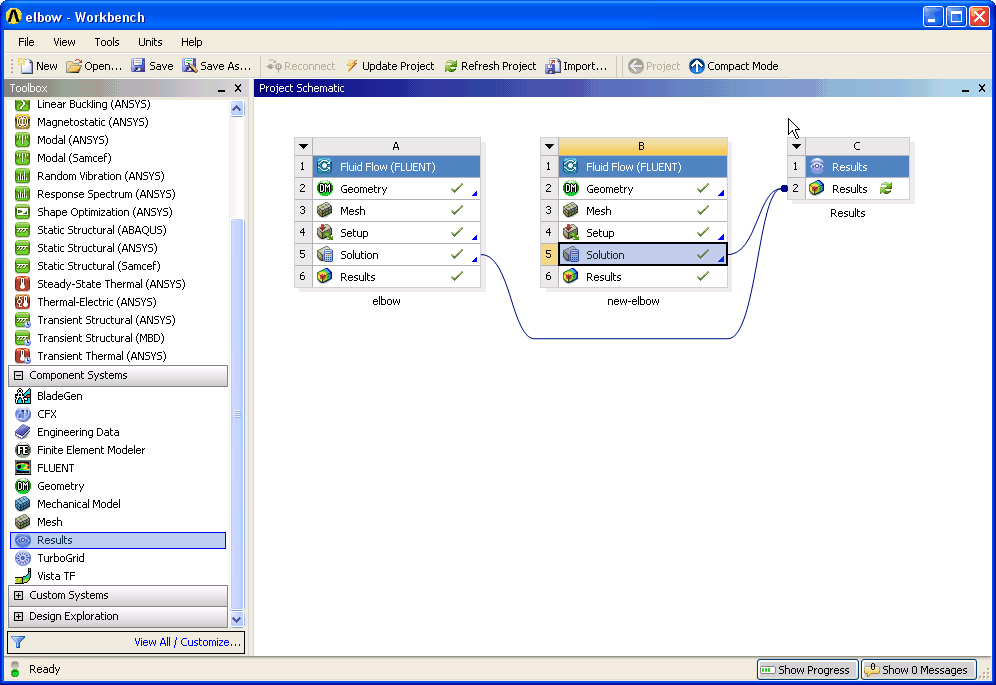Click the BladeGen toolbox icon
Image resolution: width=996 pixels, height=685 pixels.
tap(23, 396)
